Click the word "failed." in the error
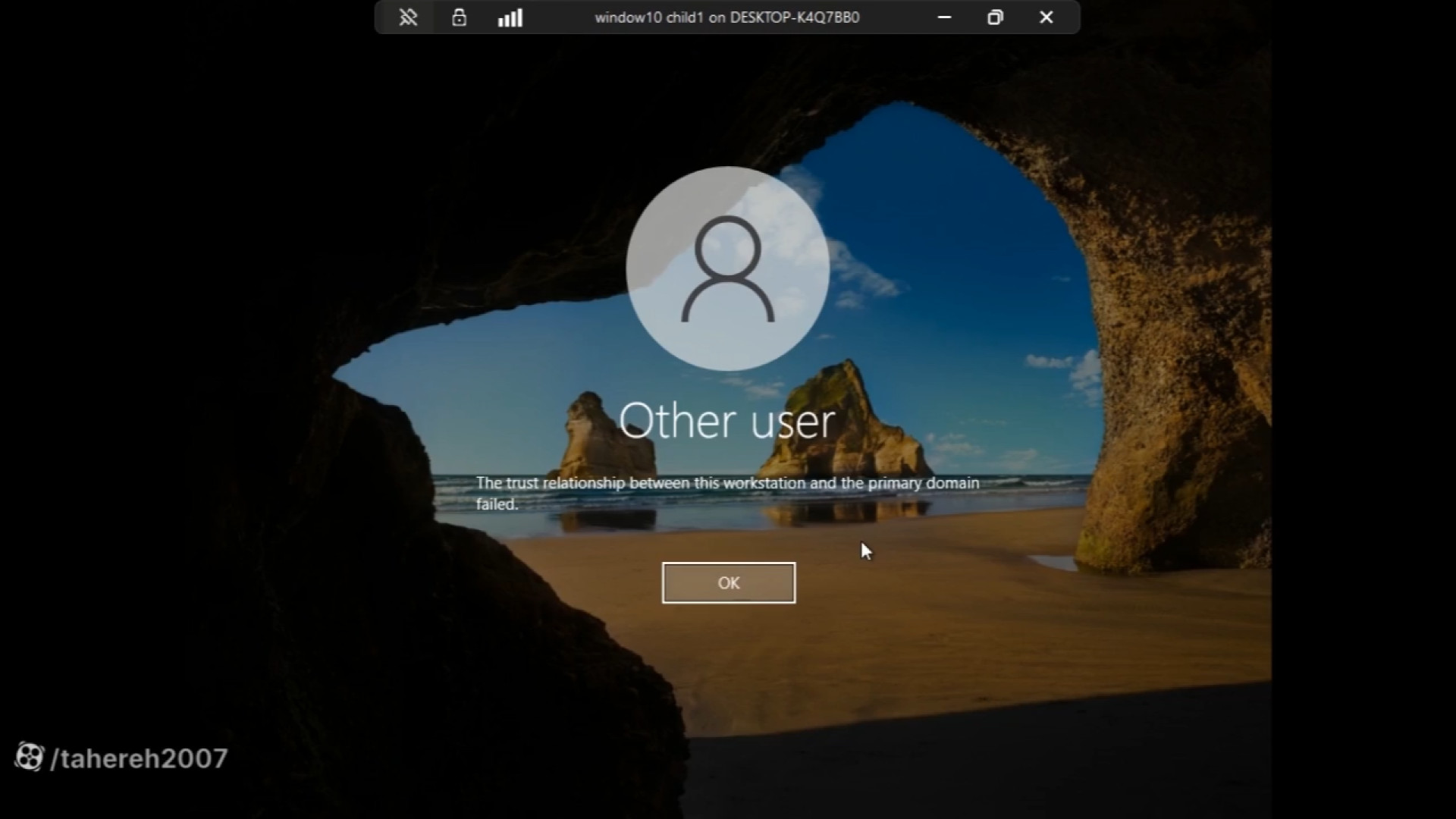 tap(497, 504)
